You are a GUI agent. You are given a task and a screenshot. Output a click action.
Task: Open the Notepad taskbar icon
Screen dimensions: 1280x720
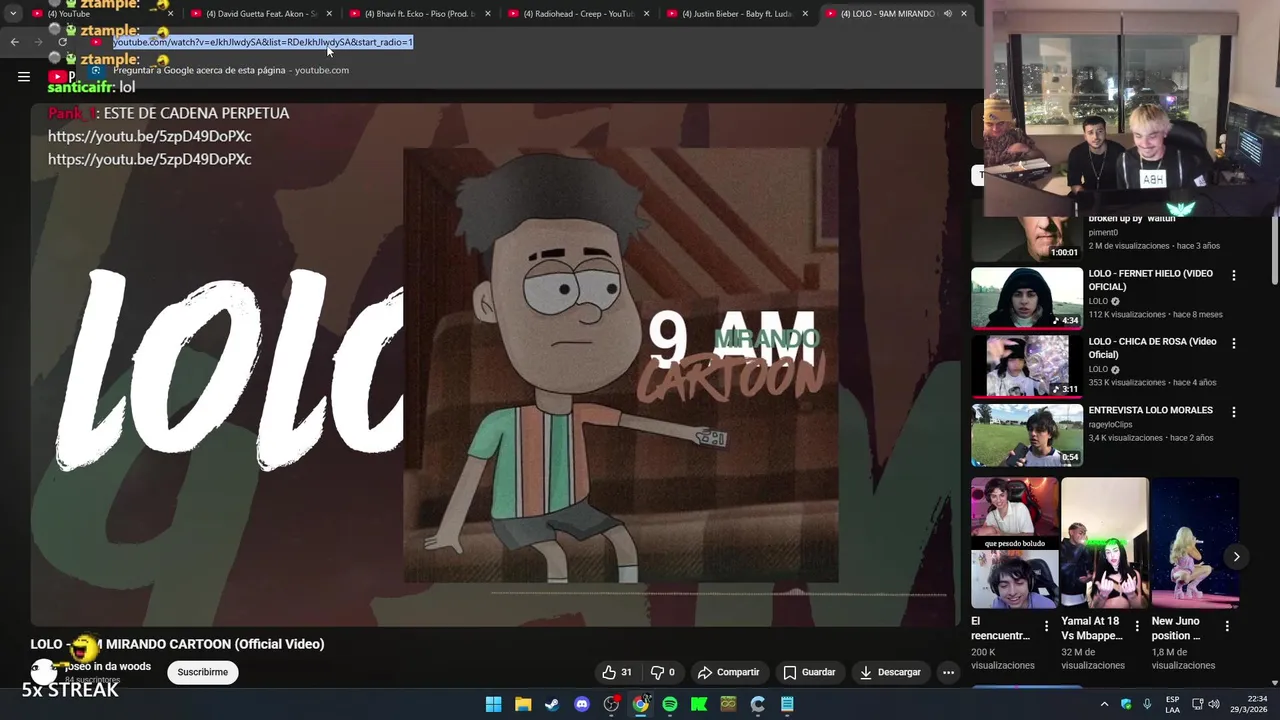(787, 704)
